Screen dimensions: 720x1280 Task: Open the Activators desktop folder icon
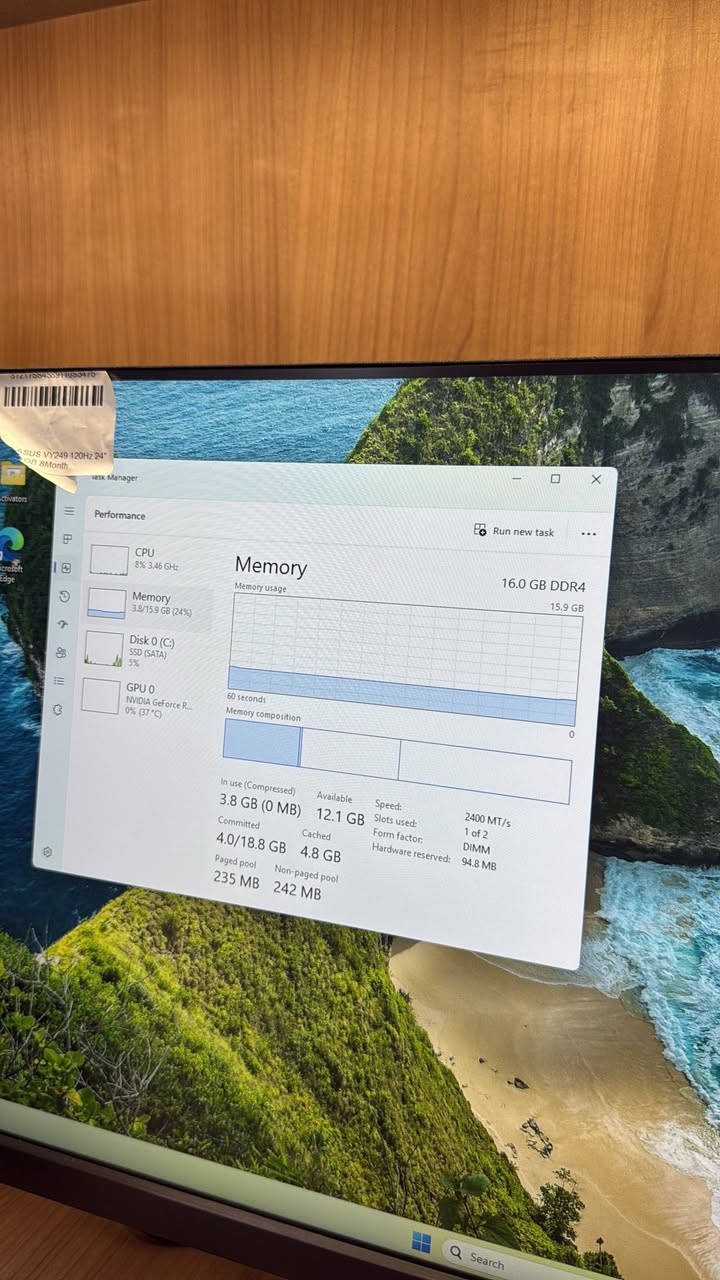point(13,480)
